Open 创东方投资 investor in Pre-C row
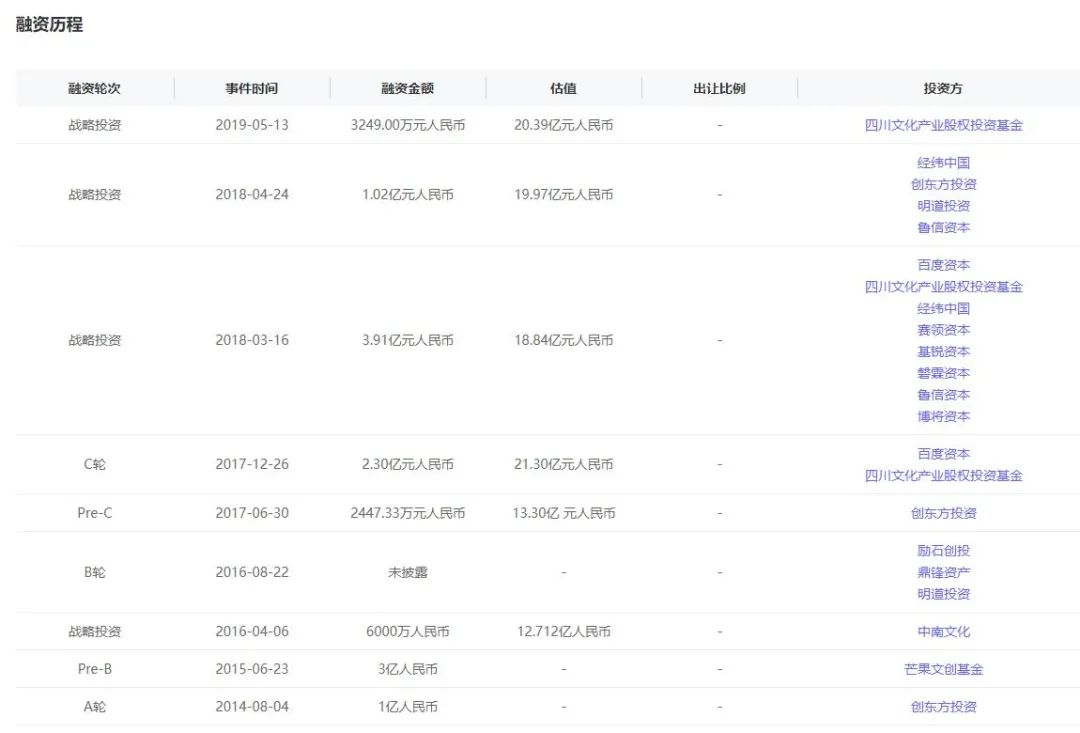This screenshot has width=1080, height=733. (x=943, y=513)
